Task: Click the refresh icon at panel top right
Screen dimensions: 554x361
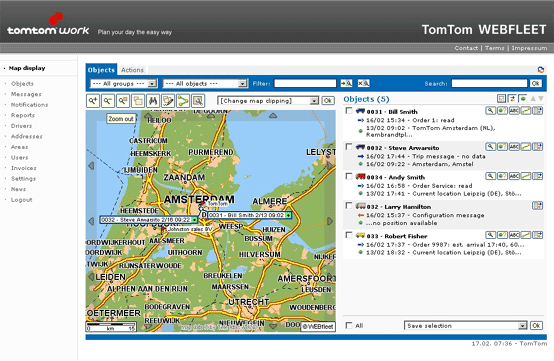Action: click(x=541, y=70)
